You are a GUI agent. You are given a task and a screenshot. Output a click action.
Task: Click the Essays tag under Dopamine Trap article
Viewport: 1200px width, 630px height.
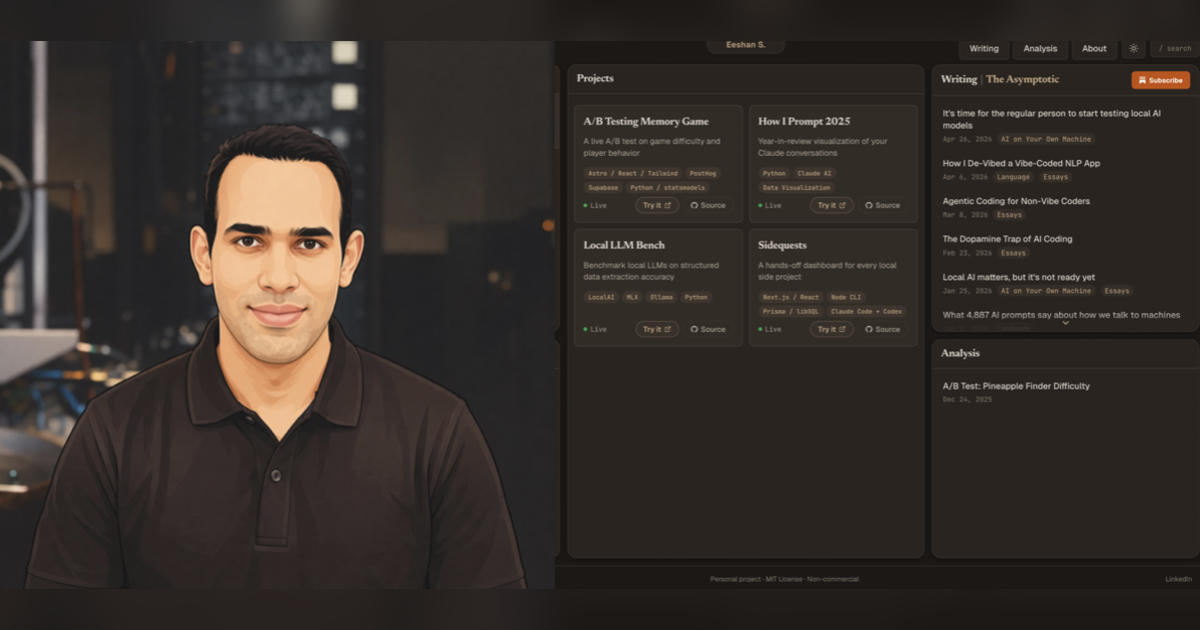click(x=1013, y=253)
